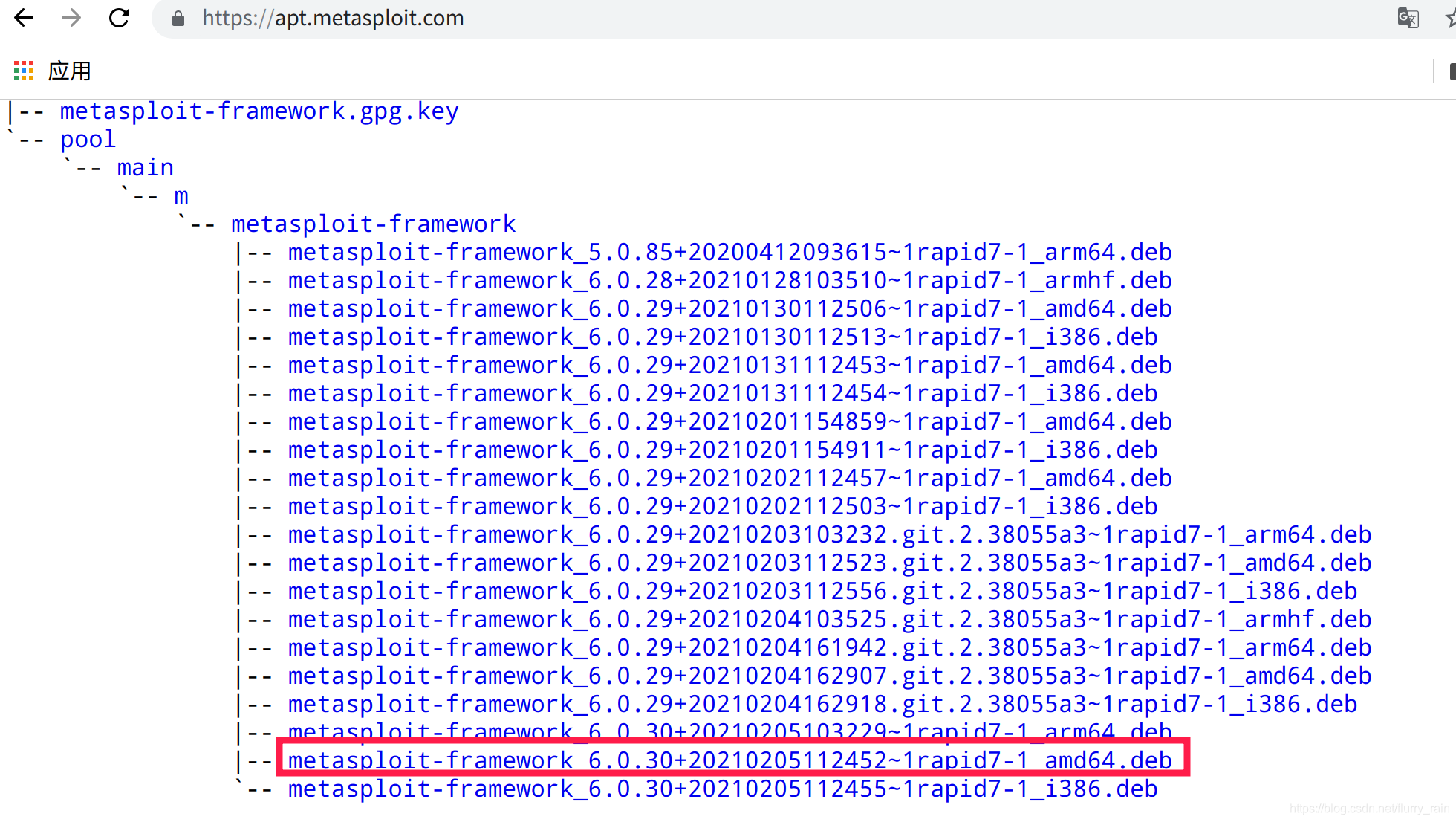Image resolution: width=1456 pixels, height=822 pixels.
Task: Click 6.0.29+20210202112503 i386 deb link
Action: tap(722, 507)
